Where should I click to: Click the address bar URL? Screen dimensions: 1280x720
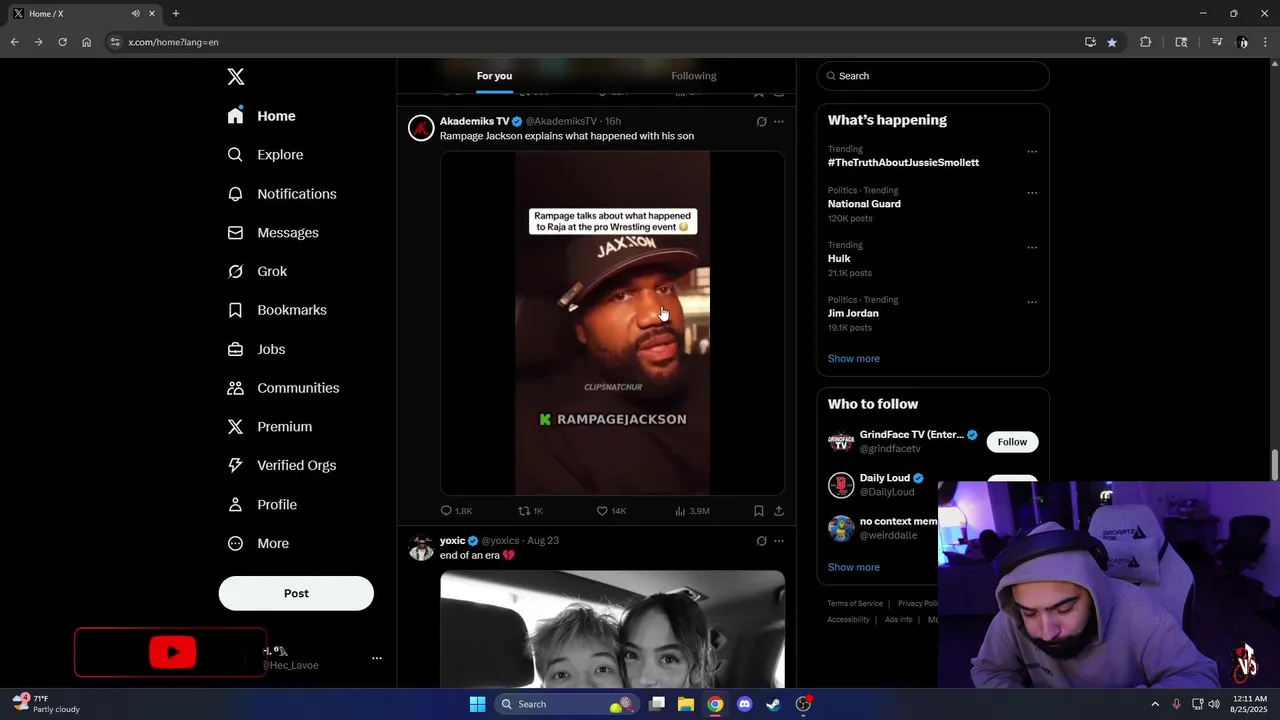[x=173, y=42]
